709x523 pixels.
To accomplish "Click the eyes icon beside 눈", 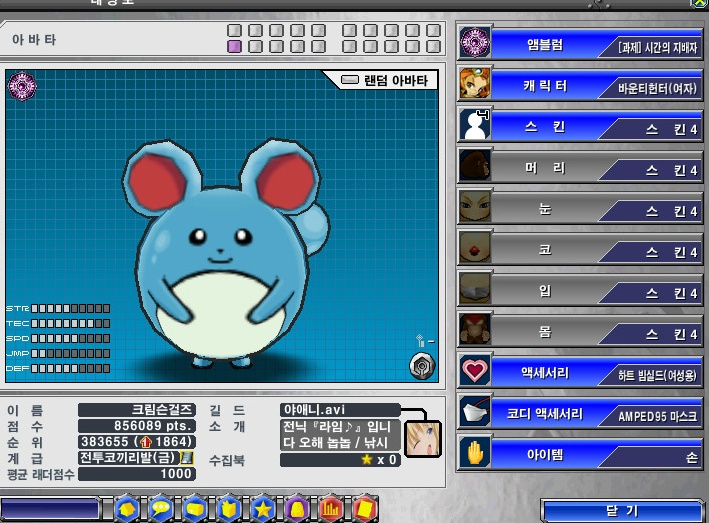I will click(x=475, y=207).
